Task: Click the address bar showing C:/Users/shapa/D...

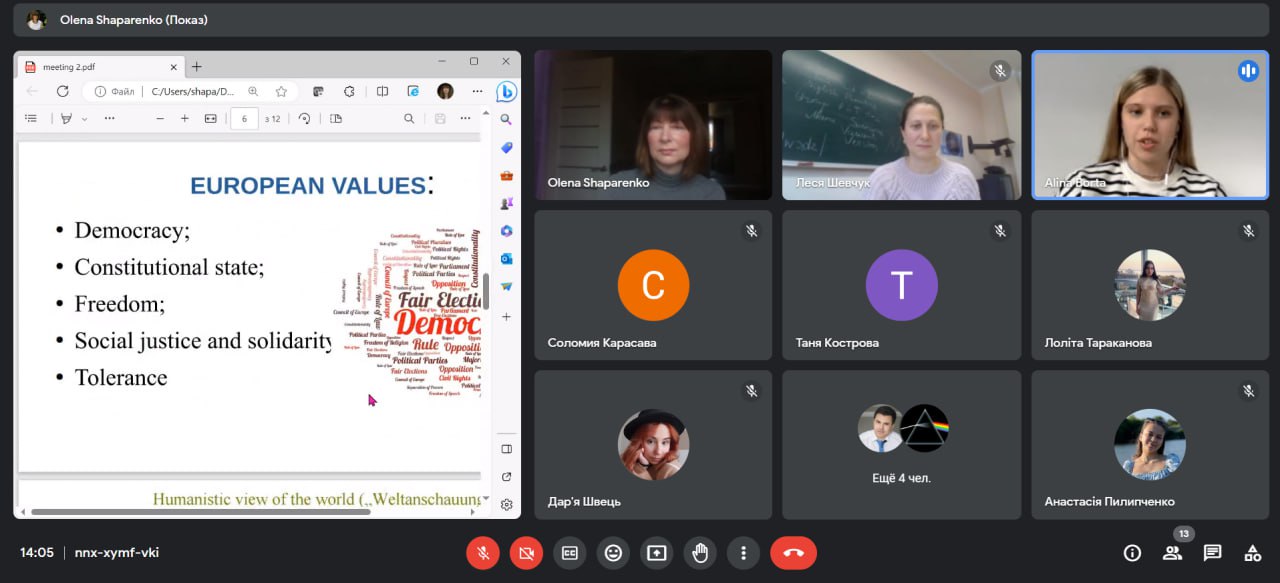Action: [x=190, y=91]
